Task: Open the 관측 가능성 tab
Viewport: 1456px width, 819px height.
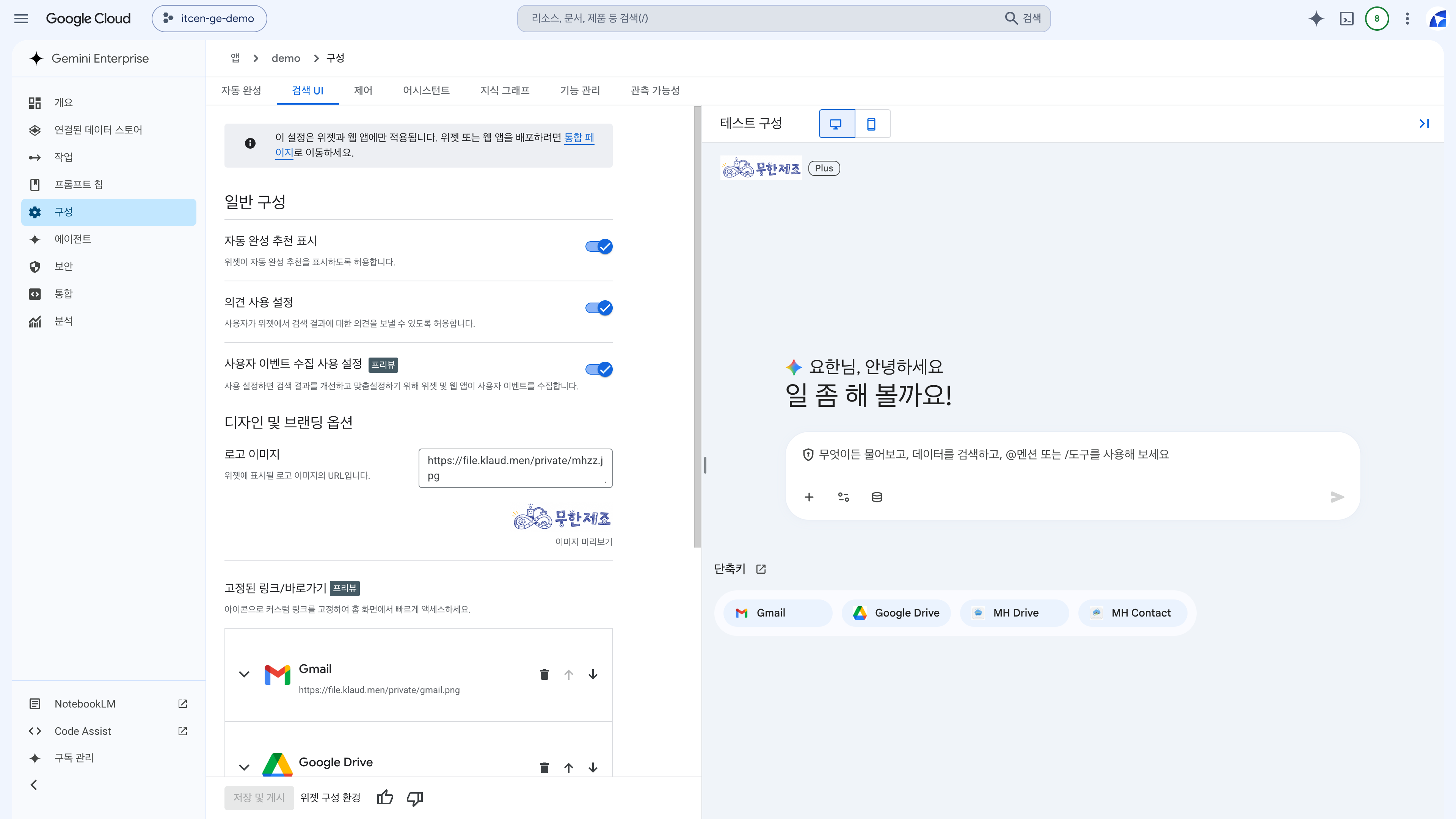Action: point(655,91)
